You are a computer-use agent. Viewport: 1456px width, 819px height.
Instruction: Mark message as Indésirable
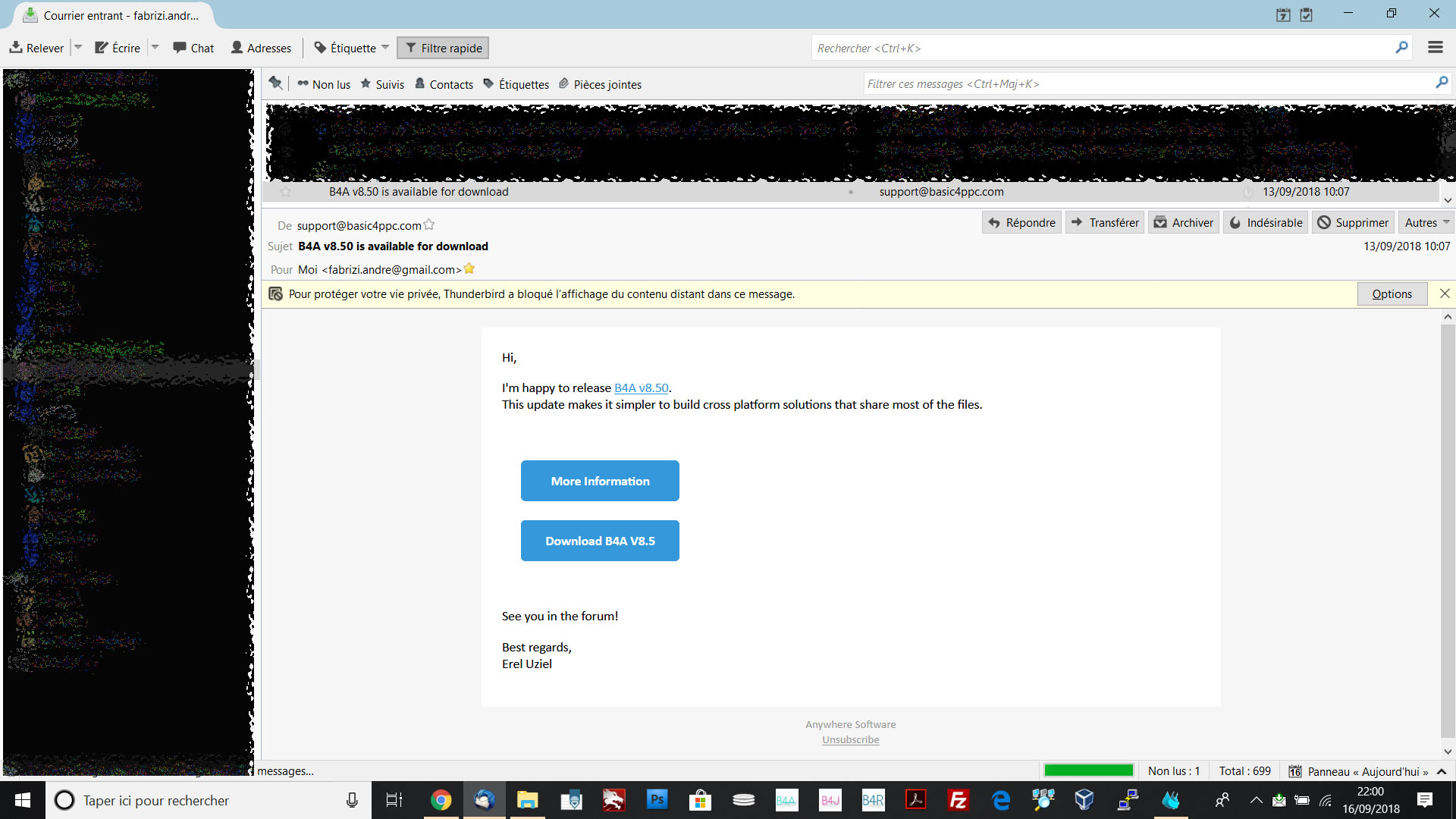point(1265,222)
